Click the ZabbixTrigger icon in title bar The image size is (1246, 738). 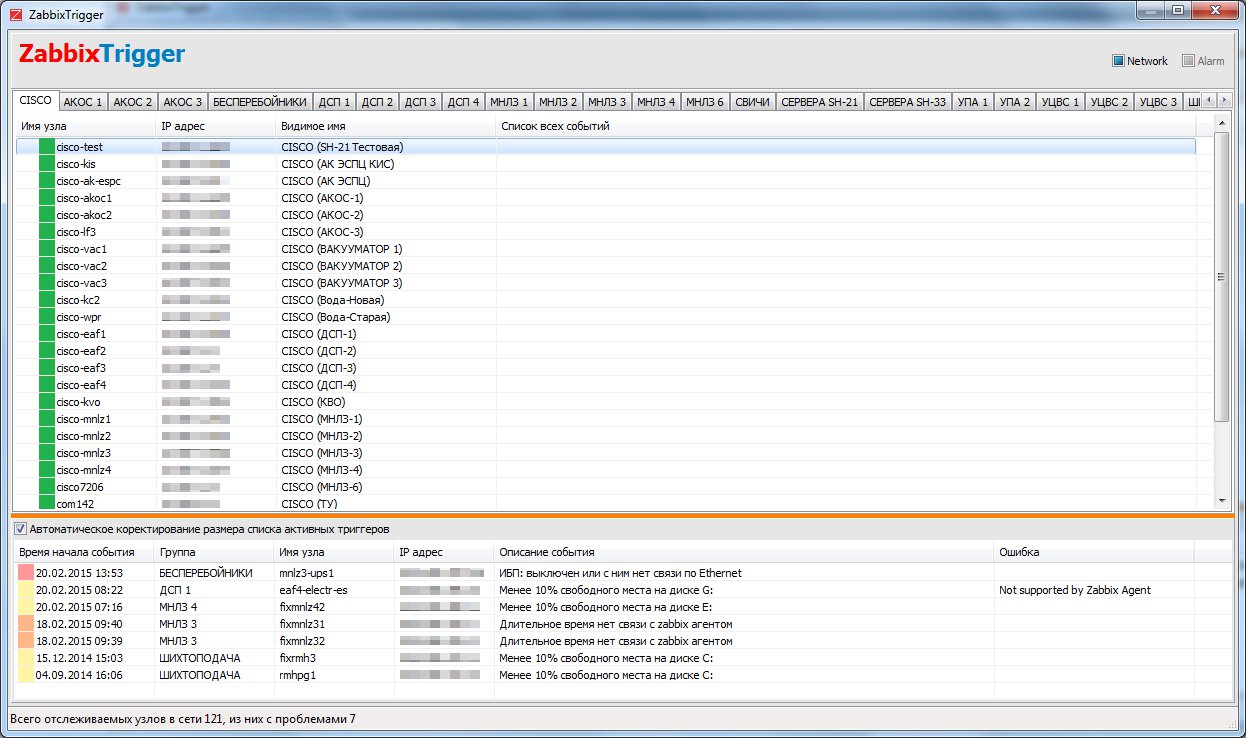[15, 11]
